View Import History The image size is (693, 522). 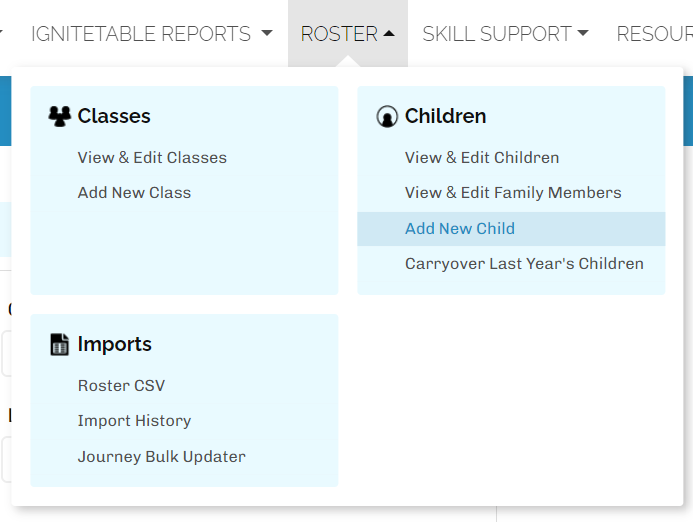coord(134,421)
